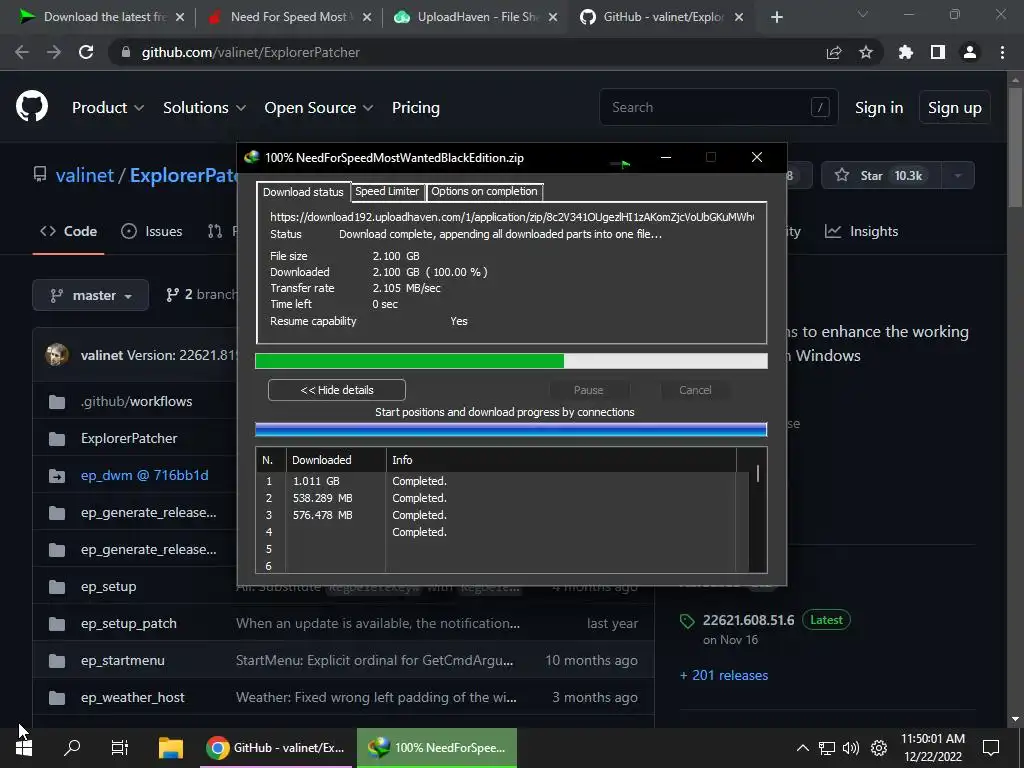This screenshot has width=1024, height=768.
Task: Open the + 201 releases link
Action: click(724, 675)
